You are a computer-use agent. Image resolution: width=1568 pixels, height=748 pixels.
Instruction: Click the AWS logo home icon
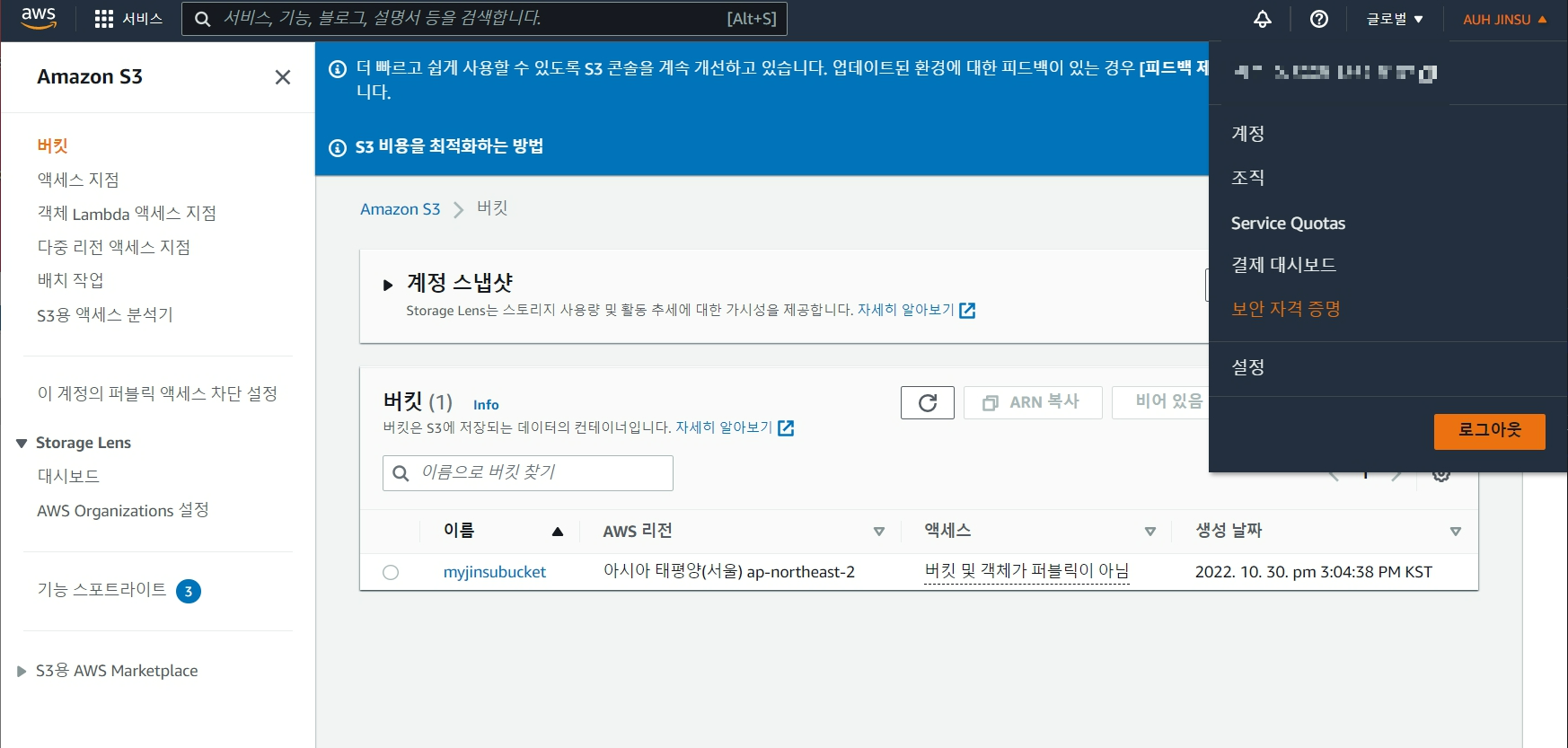click(39, 18)
